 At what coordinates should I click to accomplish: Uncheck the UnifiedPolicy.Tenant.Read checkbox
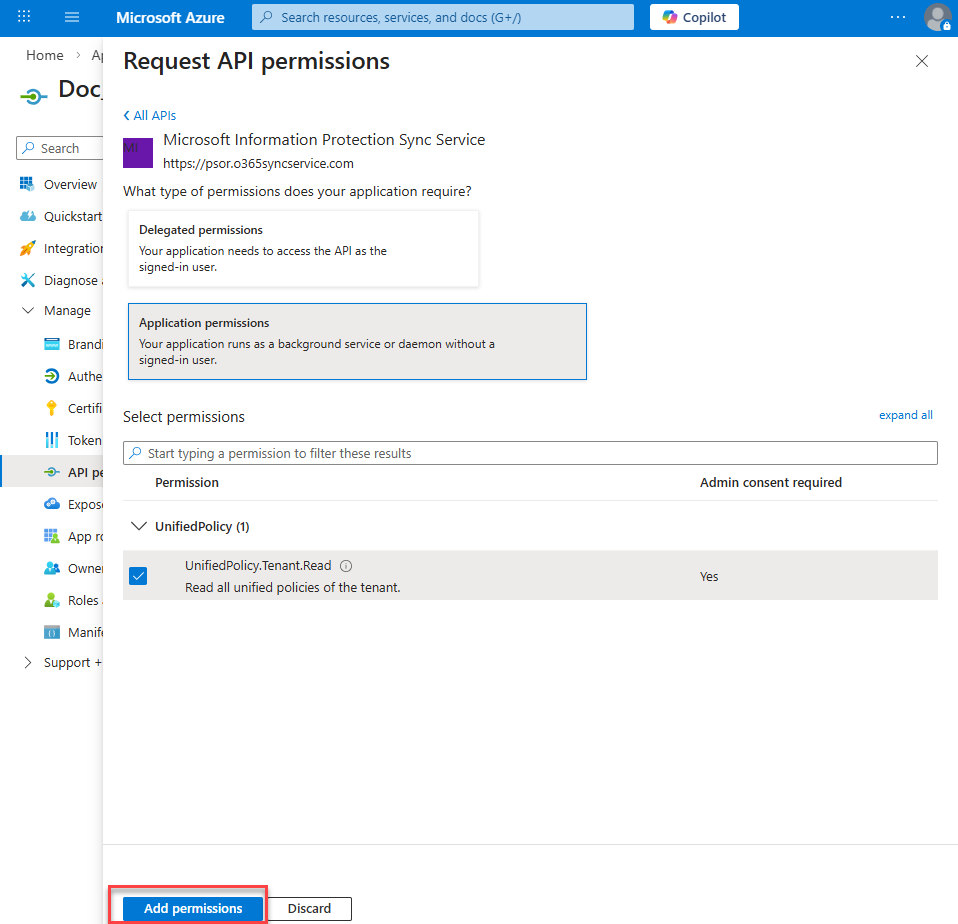[x=138, y=576]
